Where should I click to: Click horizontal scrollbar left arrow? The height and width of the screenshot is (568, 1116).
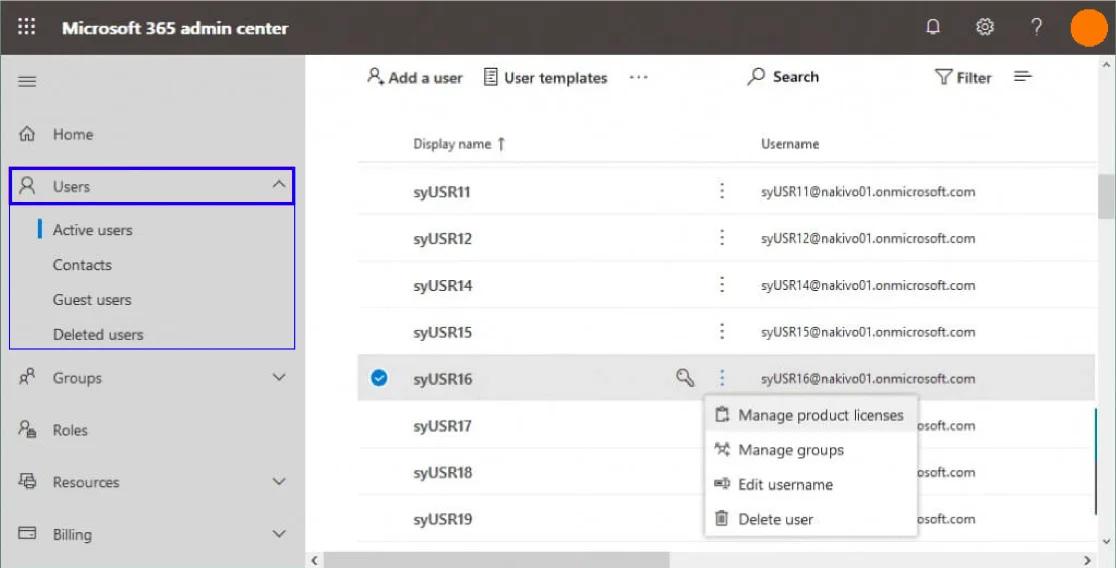tap(315, 560)
